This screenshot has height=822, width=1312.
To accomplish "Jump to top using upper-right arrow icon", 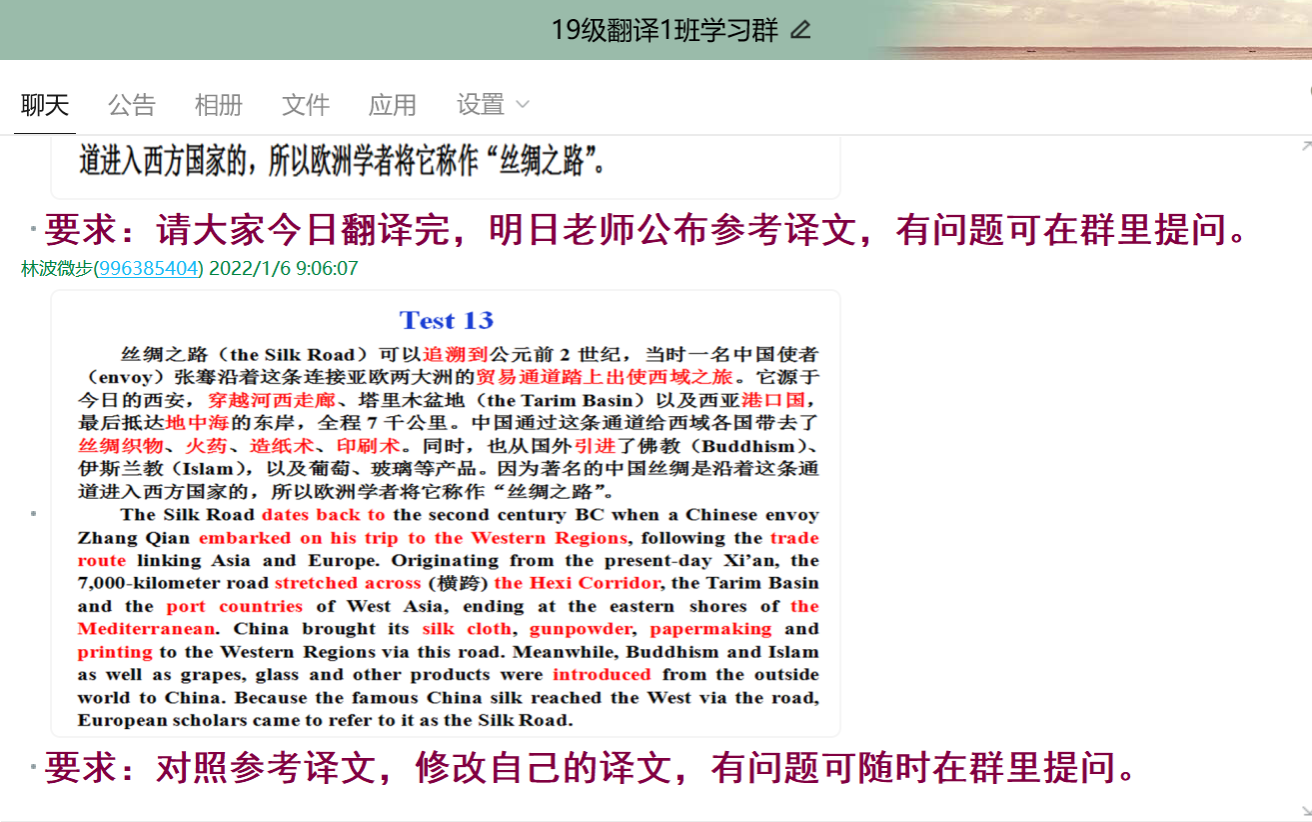I will point(1305,146).
